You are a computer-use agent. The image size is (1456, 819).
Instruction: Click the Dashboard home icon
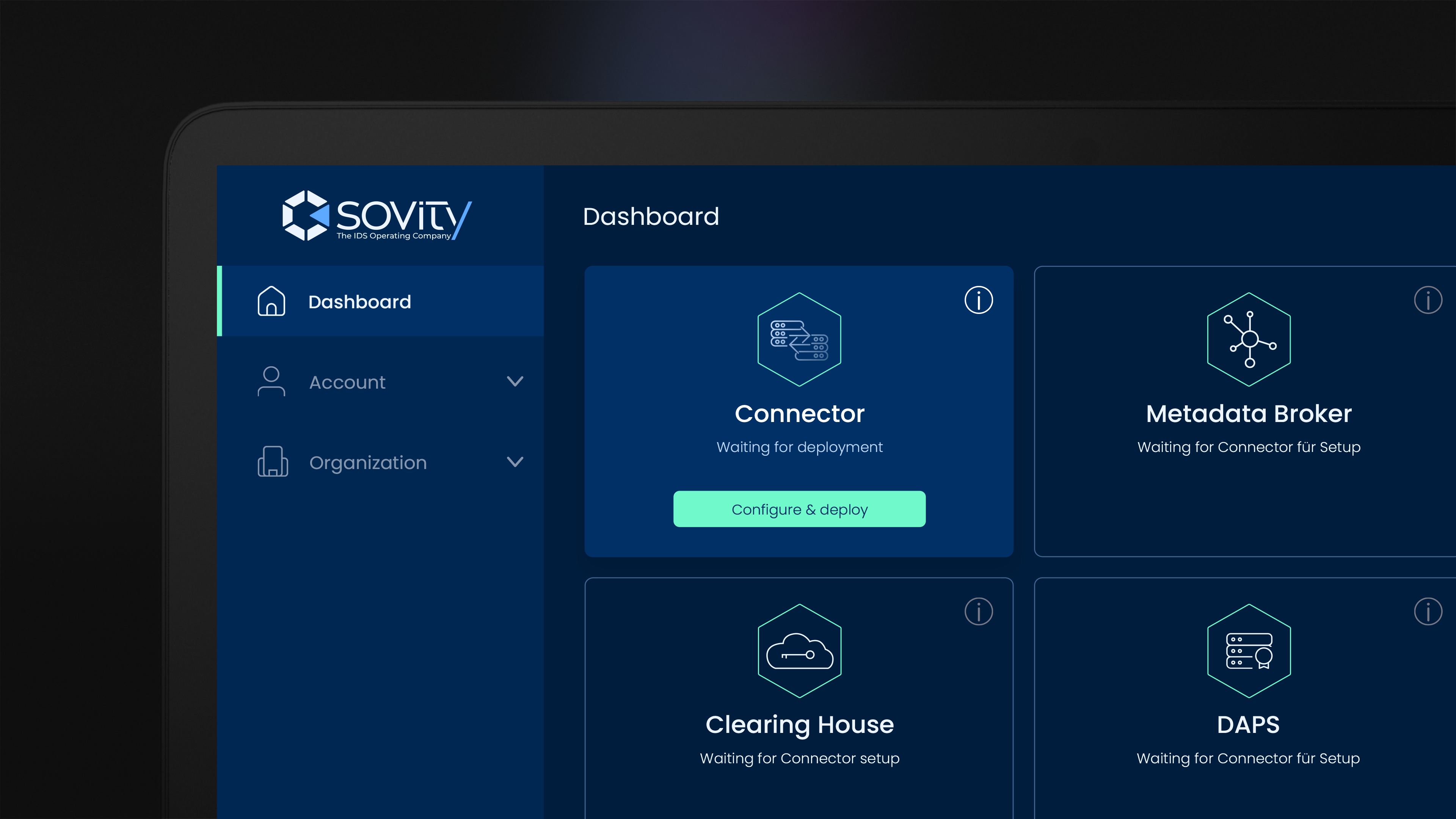pos(271,301)
